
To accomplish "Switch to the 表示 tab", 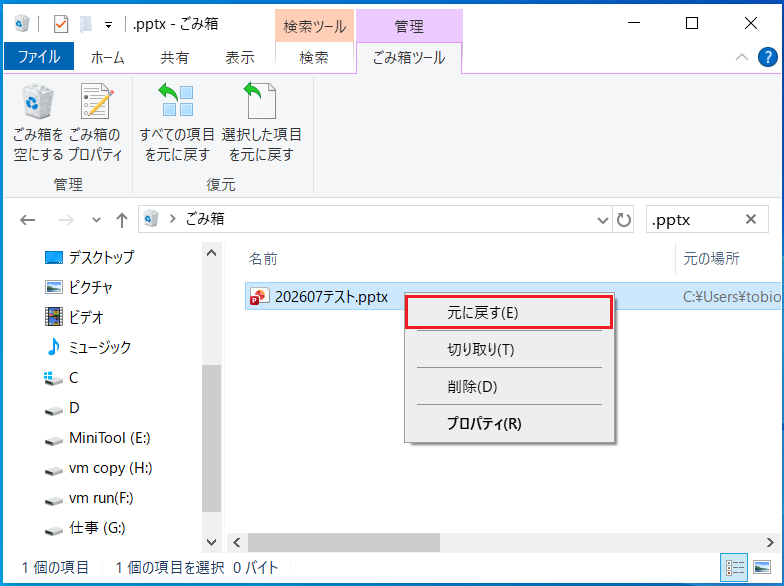I will pos(240,58).
